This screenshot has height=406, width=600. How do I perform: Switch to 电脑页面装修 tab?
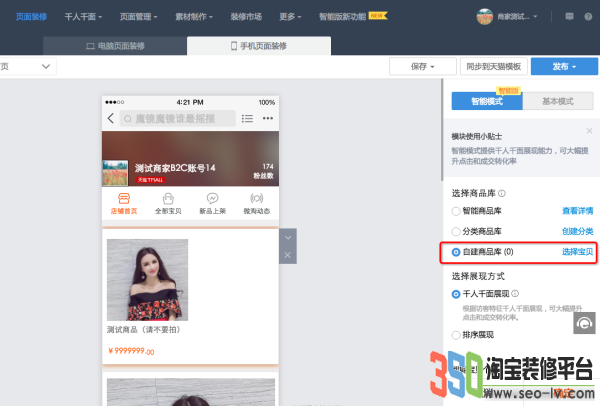[115, 46]
